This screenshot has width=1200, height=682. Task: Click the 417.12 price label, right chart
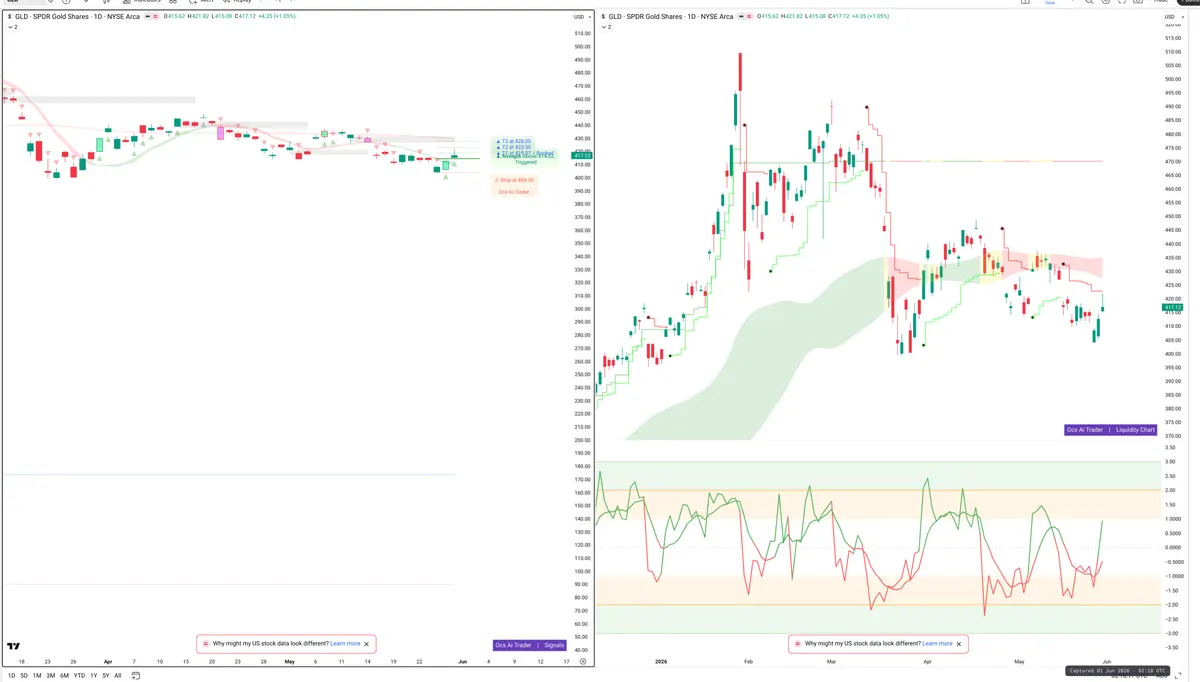tap(1172, 308)
